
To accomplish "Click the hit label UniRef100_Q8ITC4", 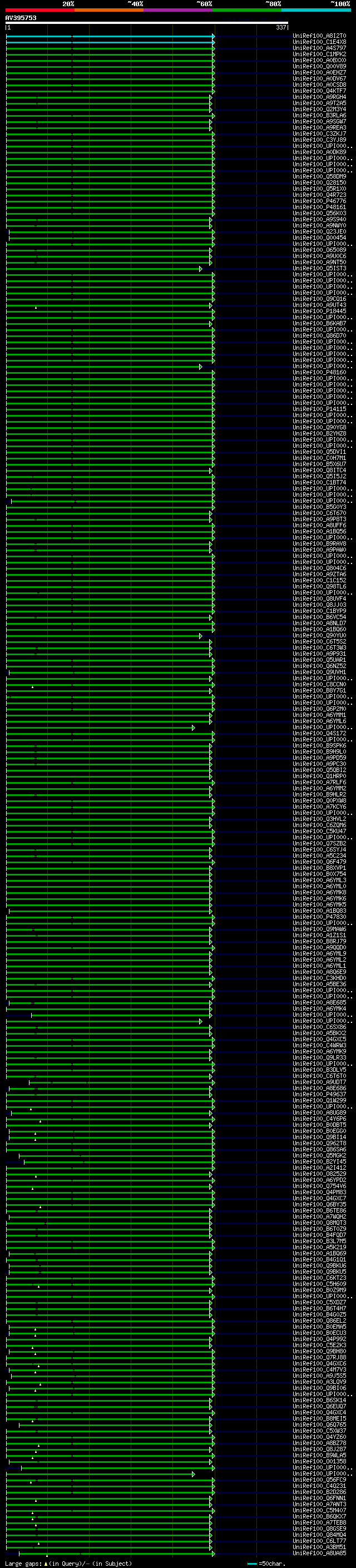I will click(x=319, y=471).
